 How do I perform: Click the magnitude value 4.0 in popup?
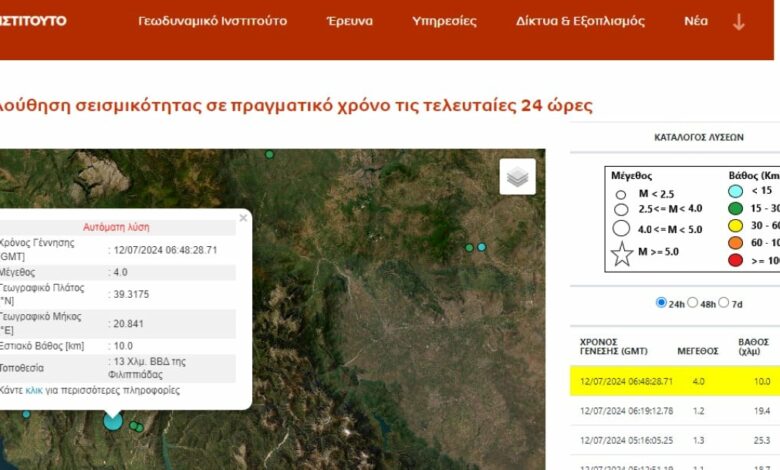(x=120, y=272)
